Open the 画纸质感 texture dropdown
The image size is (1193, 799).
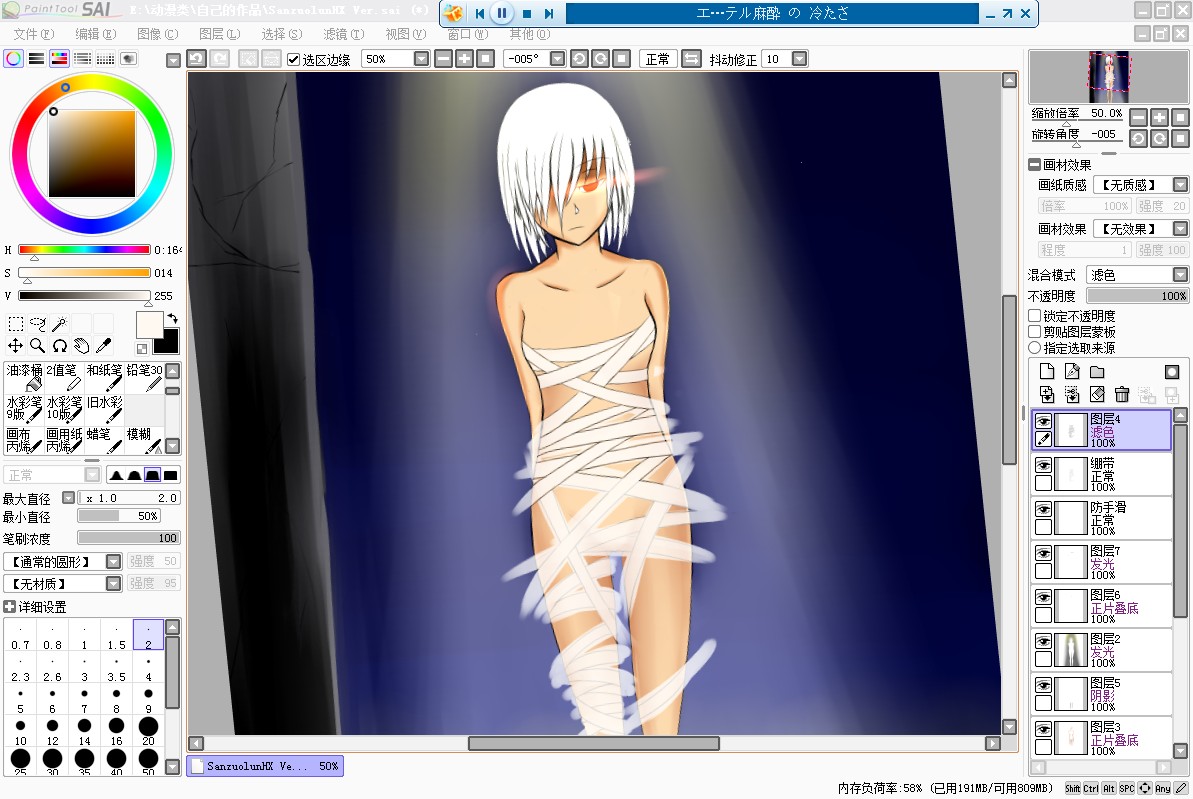(x=1141, y=185)
